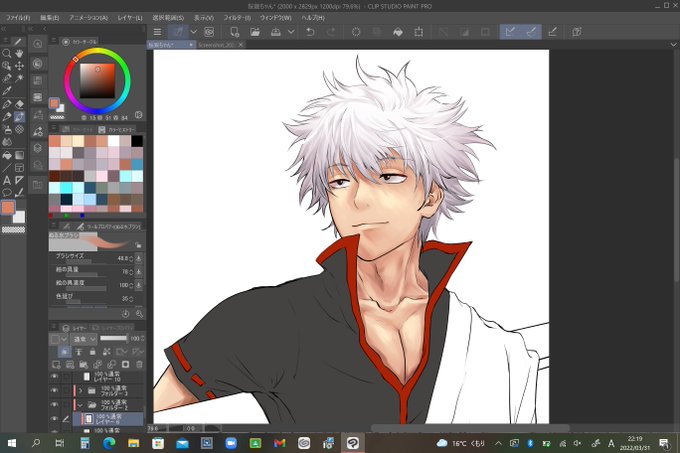Toggle visibility eye of レイヤー 6
Image resolution: width=680 pixels, height=453 pixels.
tap(54, 419)
